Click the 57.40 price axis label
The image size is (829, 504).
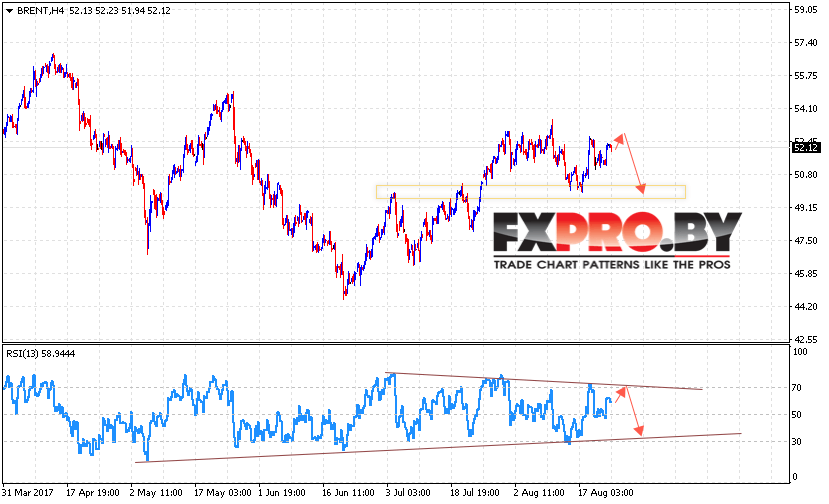pyautogui.click(x=806, y=43)
